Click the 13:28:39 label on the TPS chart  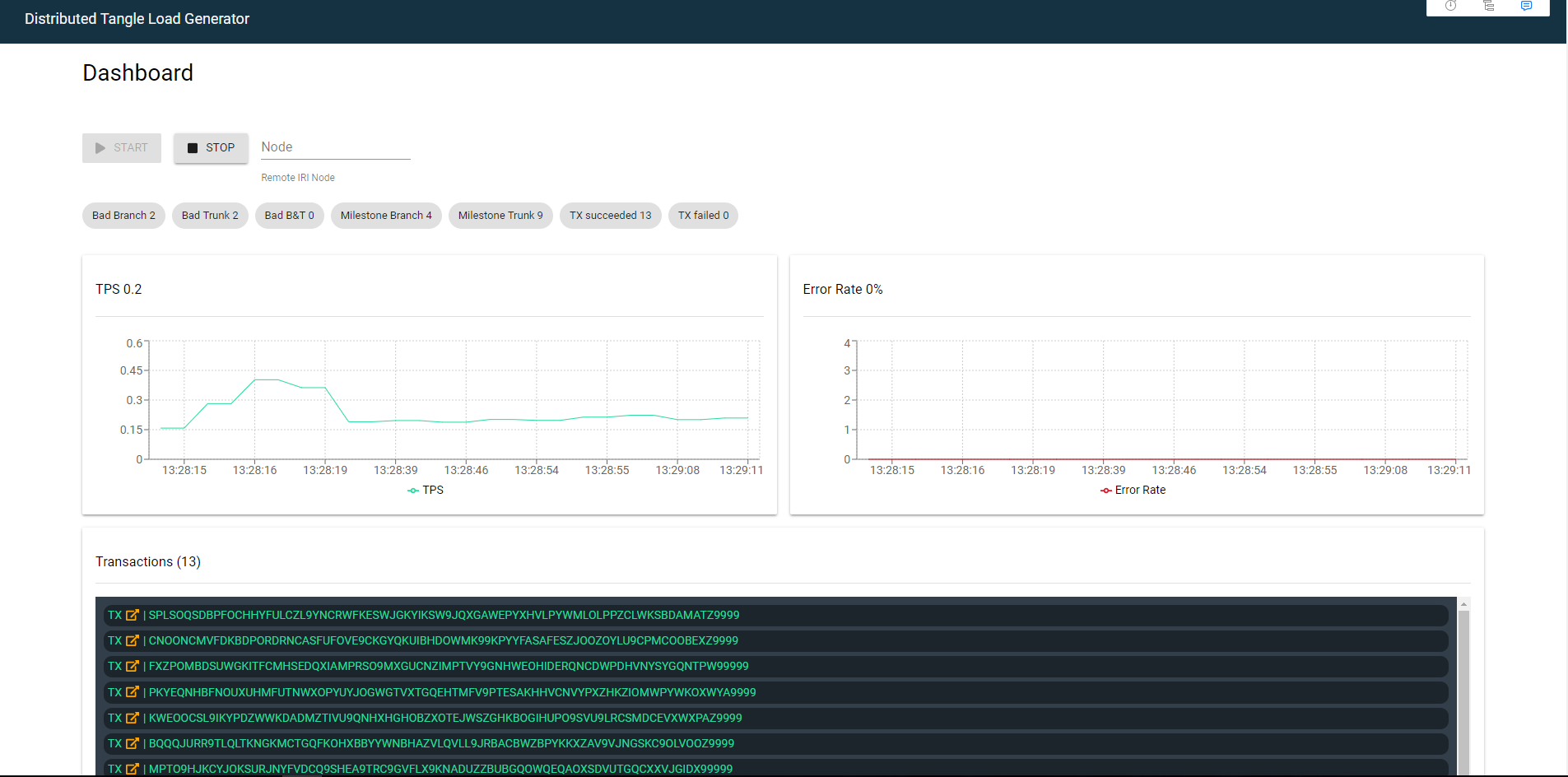(x=396, y=470)
